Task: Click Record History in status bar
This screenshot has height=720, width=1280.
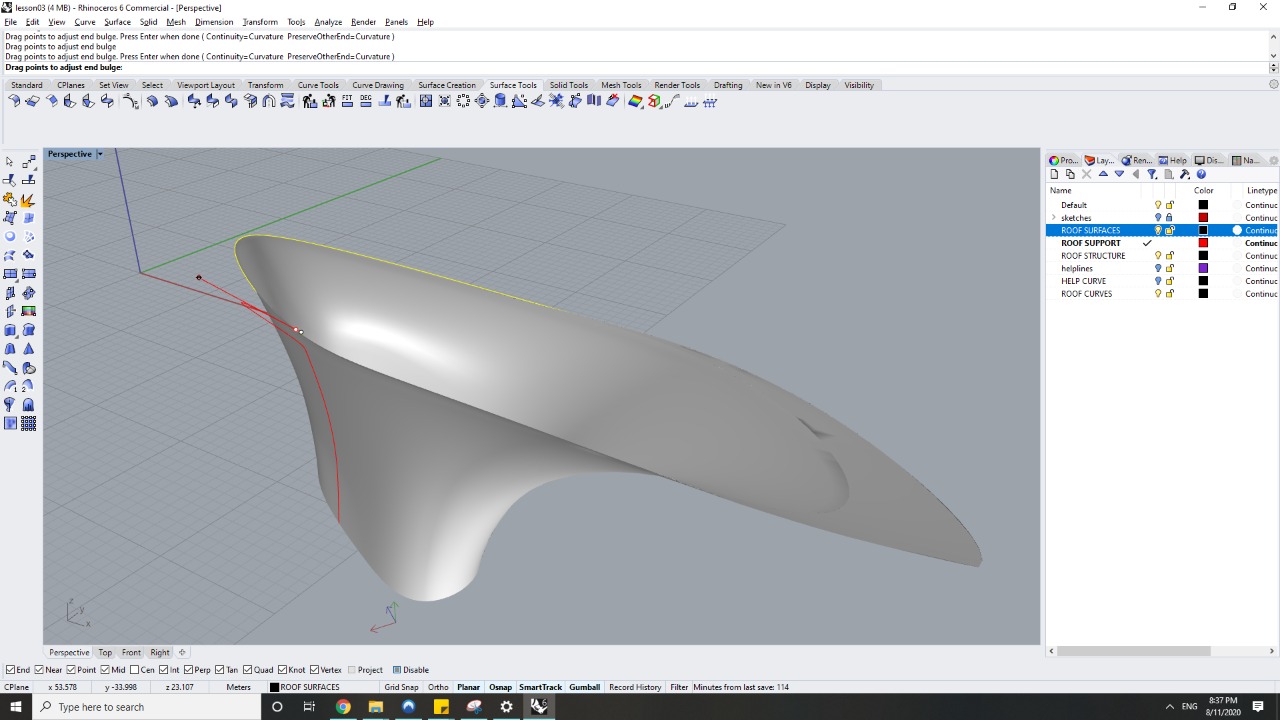Action: pos(635,687)
